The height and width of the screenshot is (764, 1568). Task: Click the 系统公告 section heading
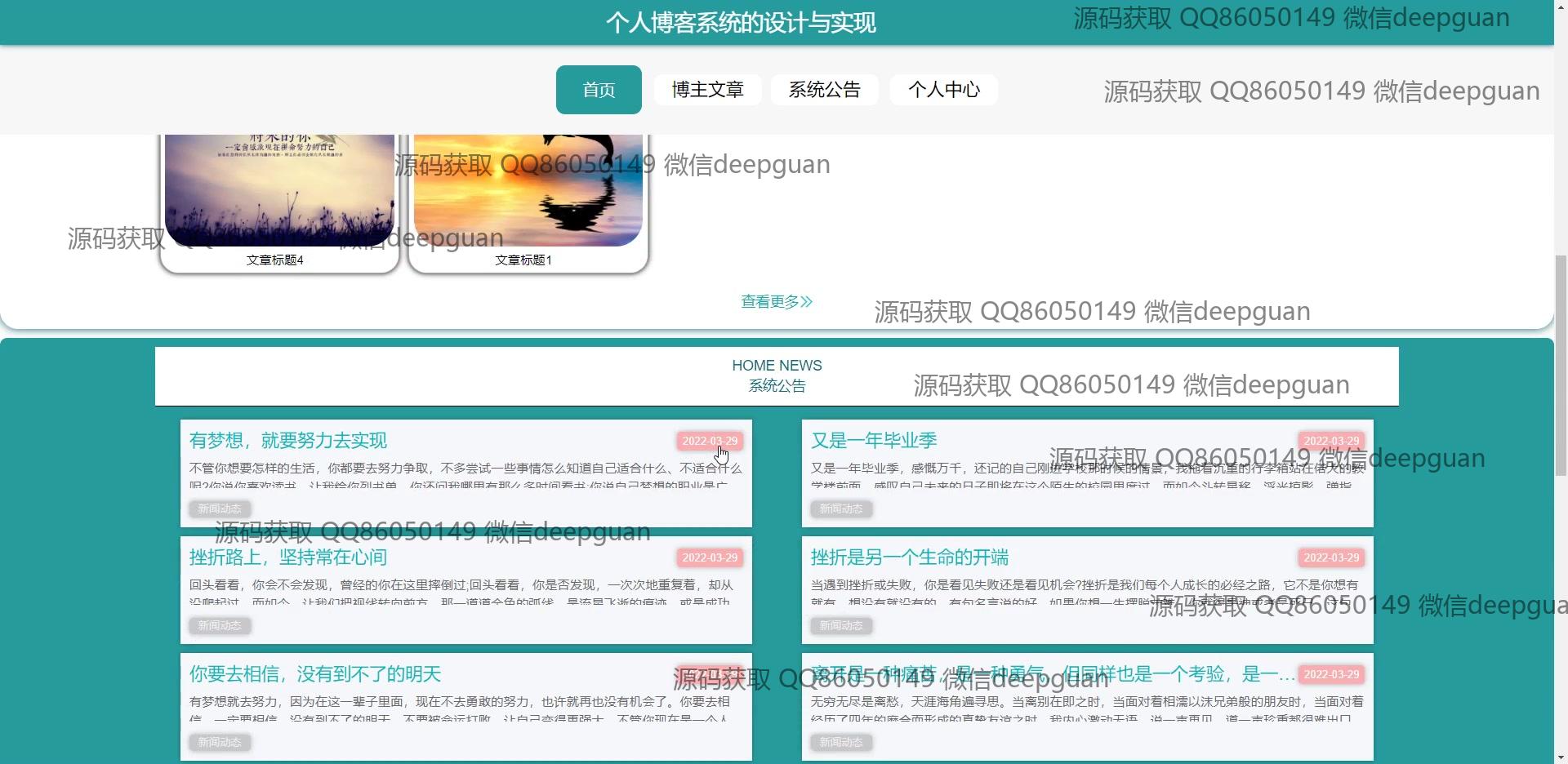coord(777,385)
